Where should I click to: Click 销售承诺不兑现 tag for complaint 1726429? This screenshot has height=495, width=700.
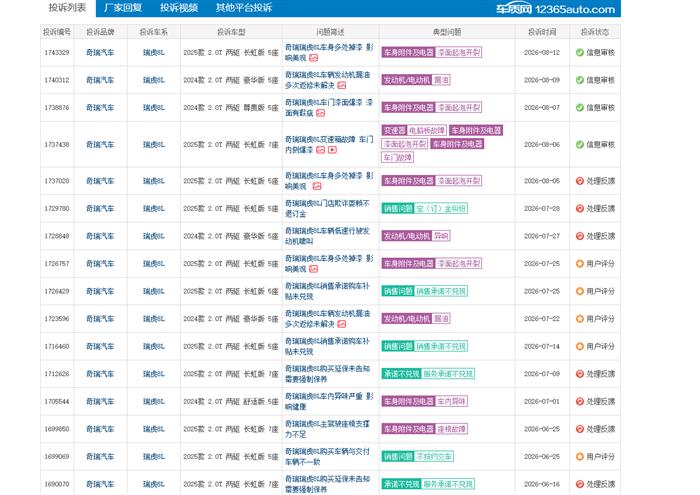(x=441, y=291)
